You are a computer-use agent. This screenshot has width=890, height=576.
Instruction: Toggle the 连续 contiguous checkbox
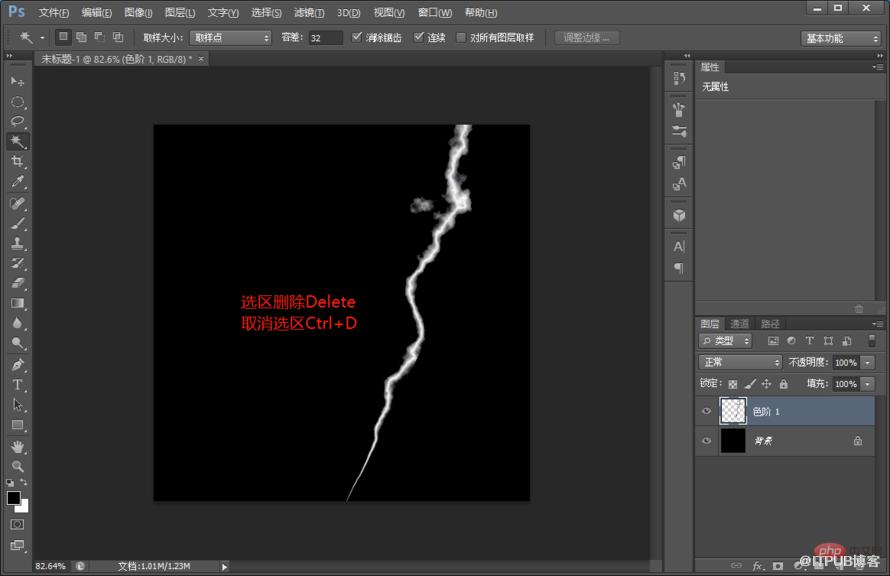pos(419,37)
